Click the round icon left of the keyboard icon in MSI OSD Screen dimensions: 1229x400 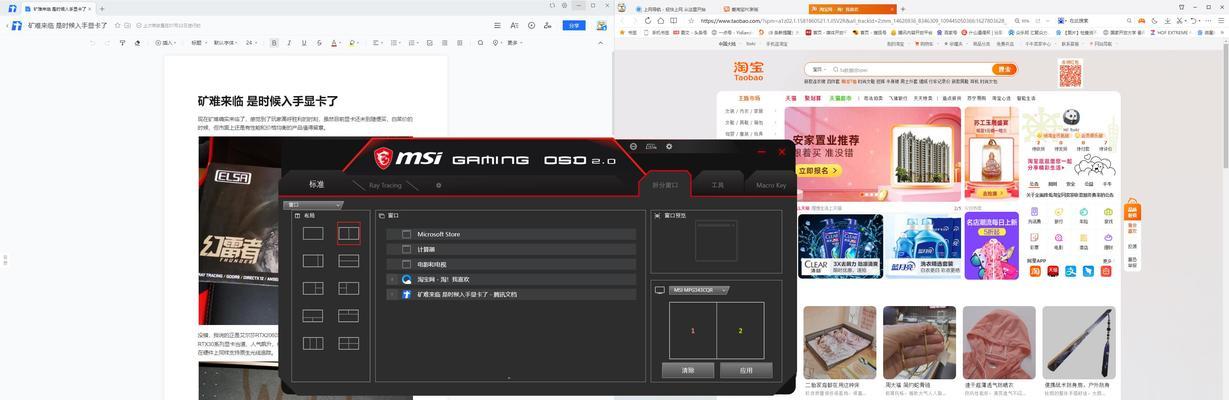tap(633, 146)
